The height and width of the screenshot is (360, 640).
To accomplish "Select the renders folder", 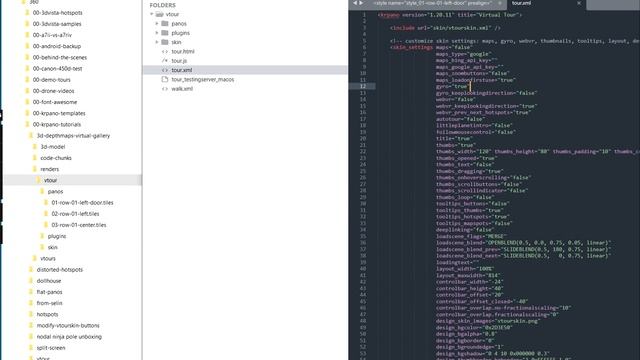I will [50, 169].
